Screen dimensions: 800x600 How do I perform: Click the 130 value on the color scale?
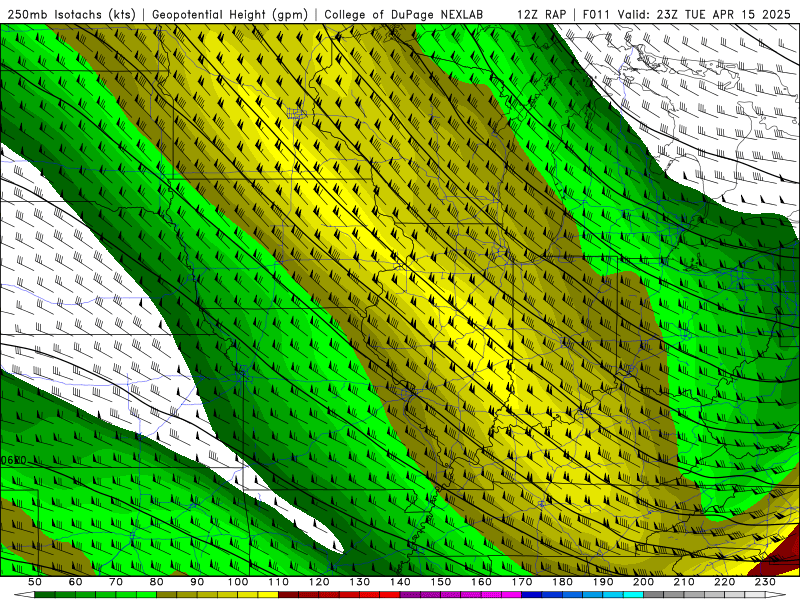point(359,582)
